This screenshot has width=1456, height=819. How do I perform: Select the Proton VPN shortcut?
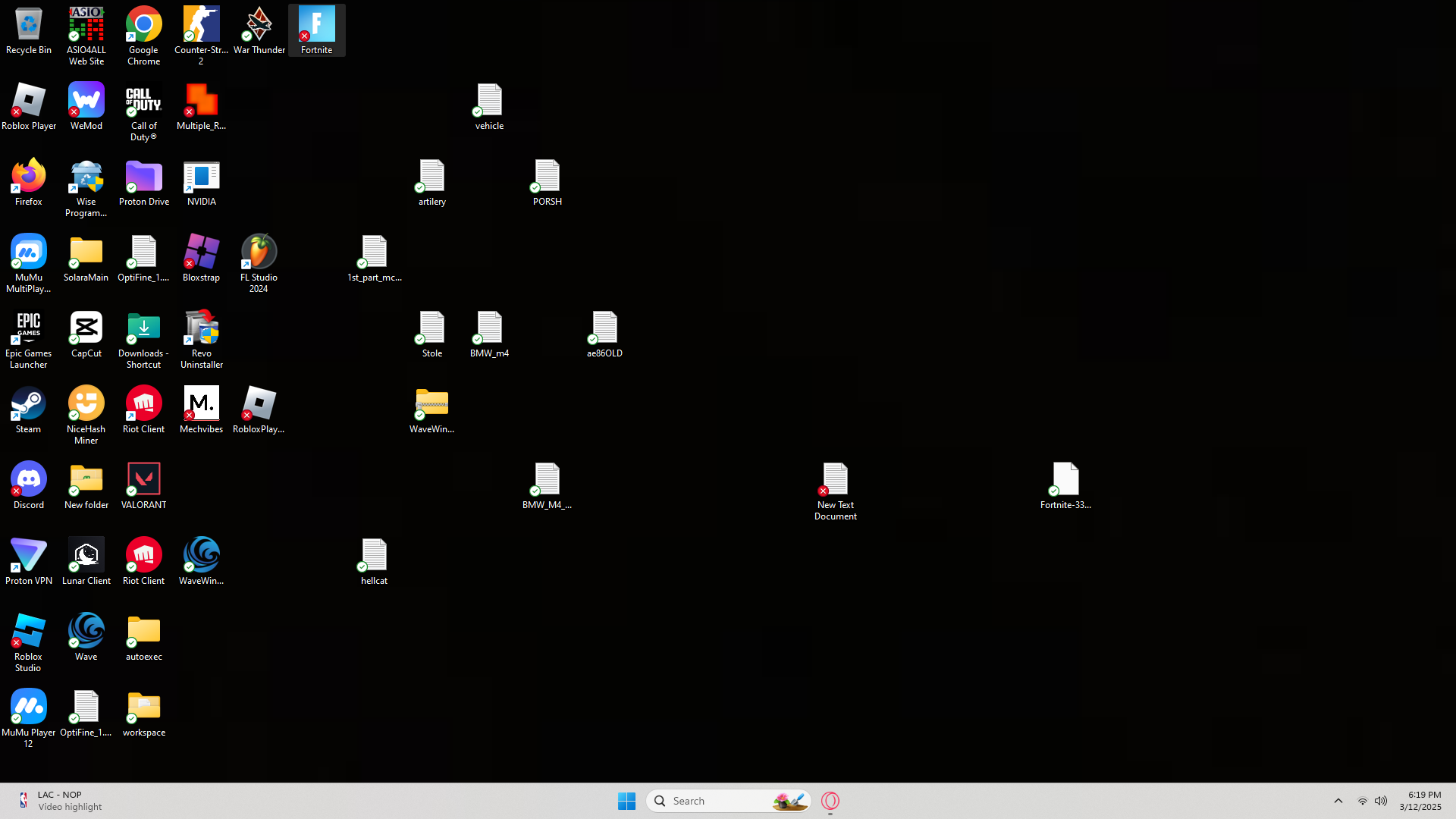(29, 561)
